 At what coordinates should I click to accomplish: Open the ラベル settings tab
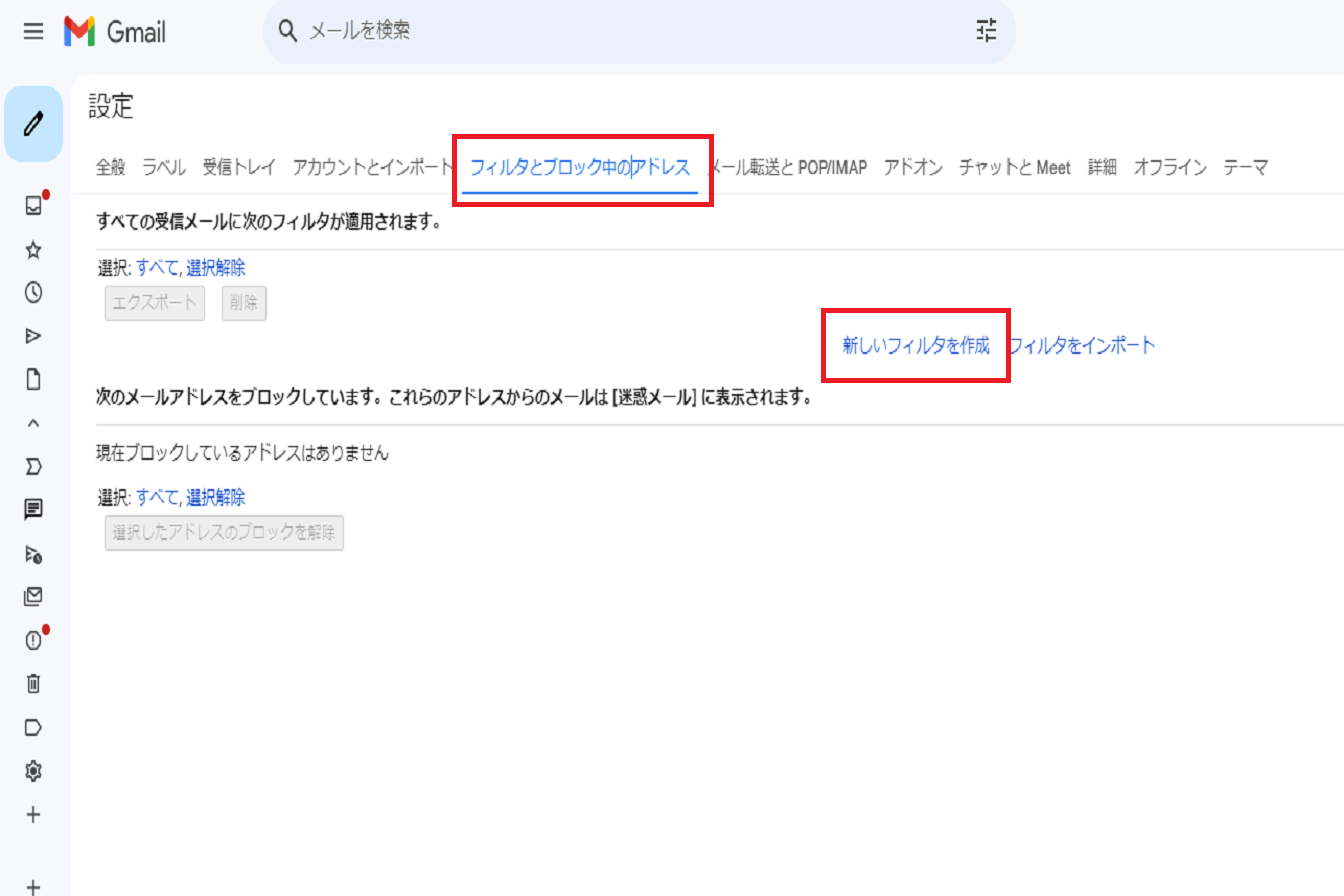[x=164, y=168]
